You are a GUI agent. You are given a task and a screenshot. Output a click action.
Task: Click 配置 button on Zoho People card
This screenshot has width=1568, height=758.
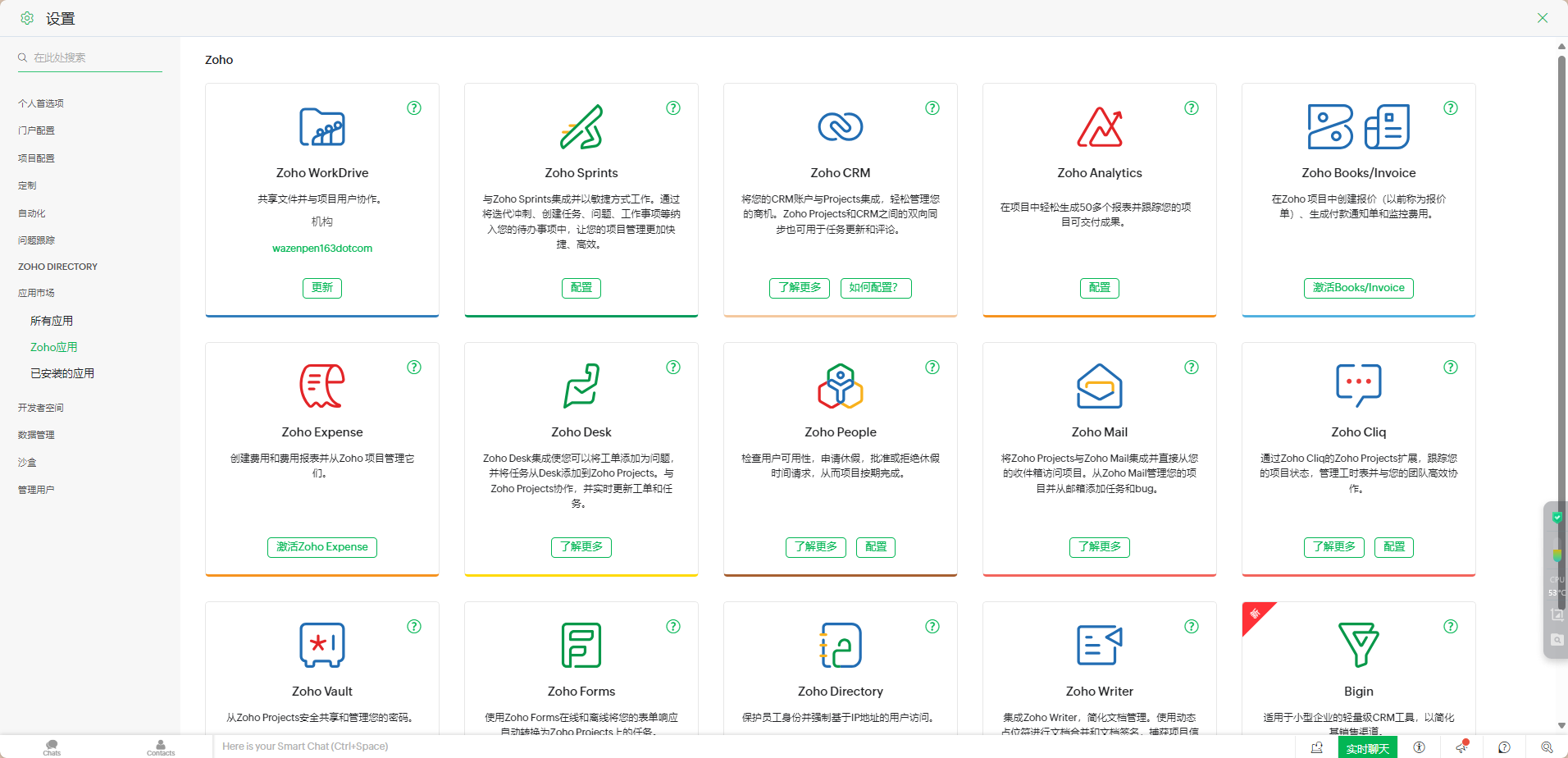tap(876, 547)
